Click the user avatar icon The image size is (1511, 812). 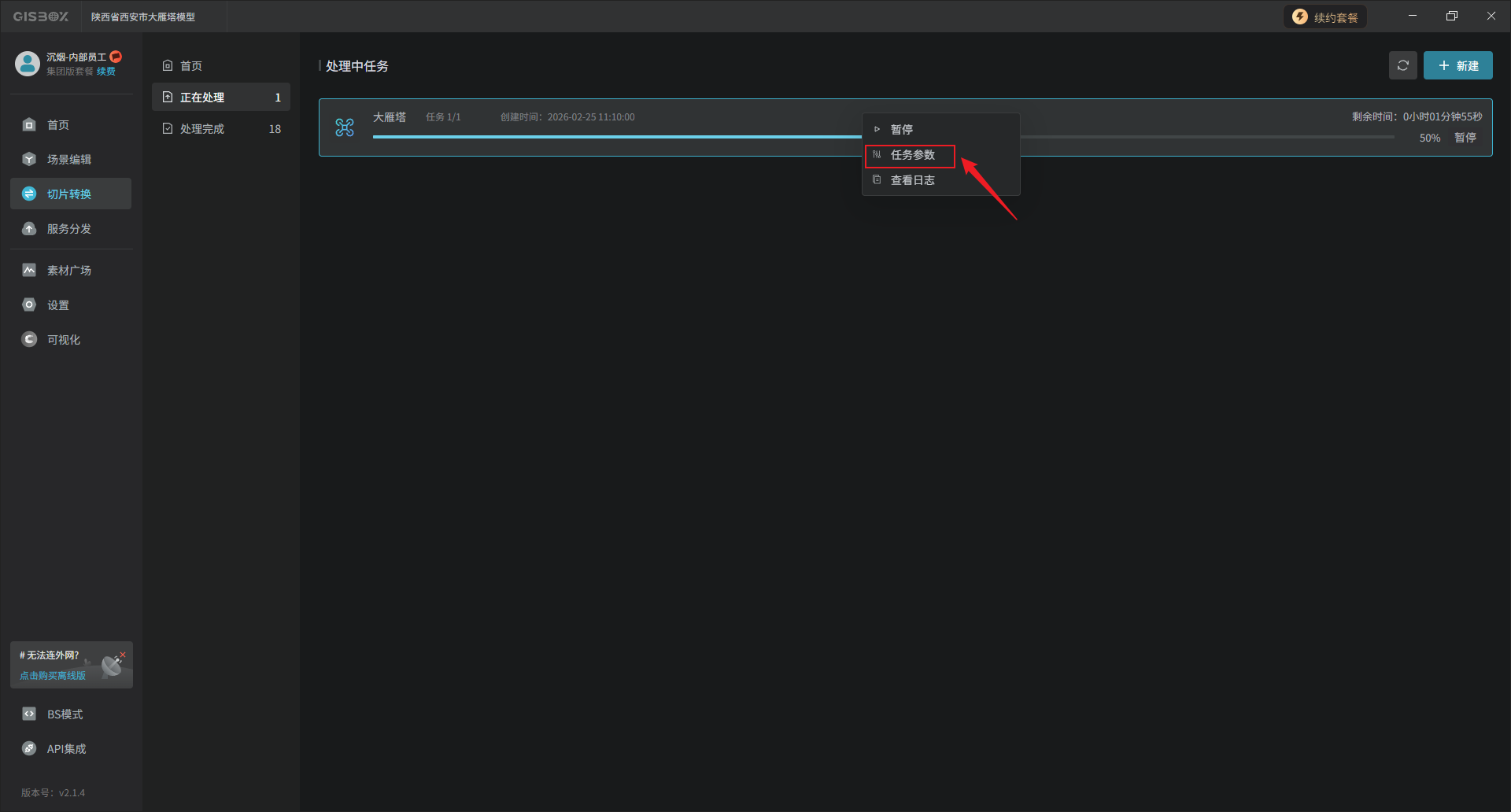click(28, 64)
